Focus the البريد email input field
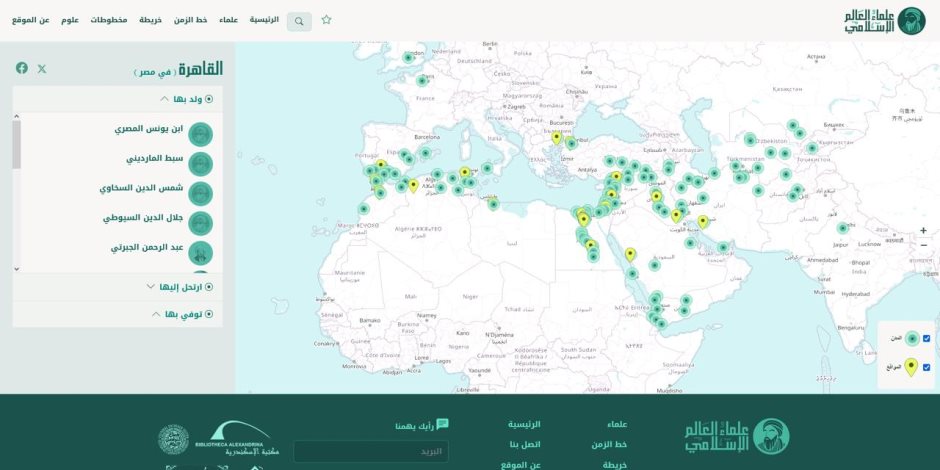The height and width of the screenshot is (470, 940). 371,451
